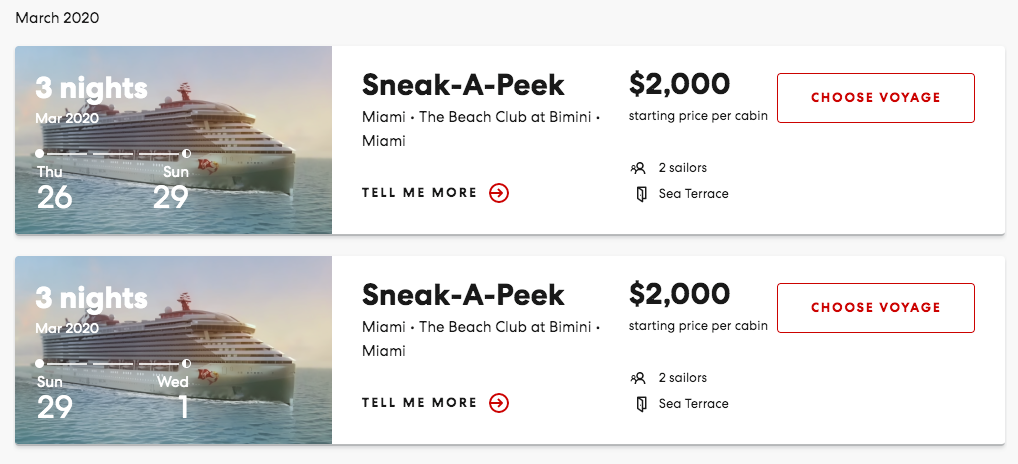Click the half-circle end marker above Wed 1
The width and height of the screenshot is (1018, 464).
coord(186,363)
